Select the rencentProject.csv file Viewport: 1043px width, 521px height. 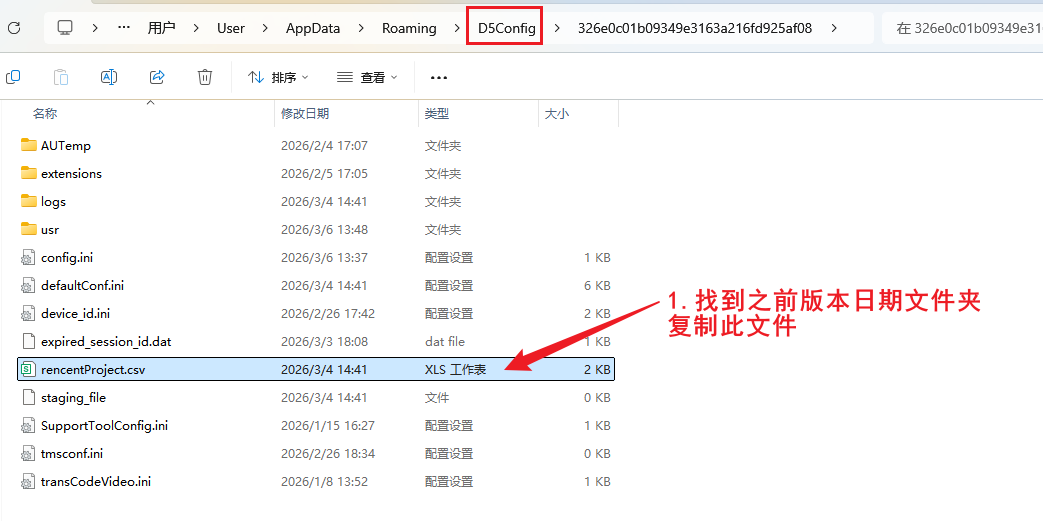92,370
